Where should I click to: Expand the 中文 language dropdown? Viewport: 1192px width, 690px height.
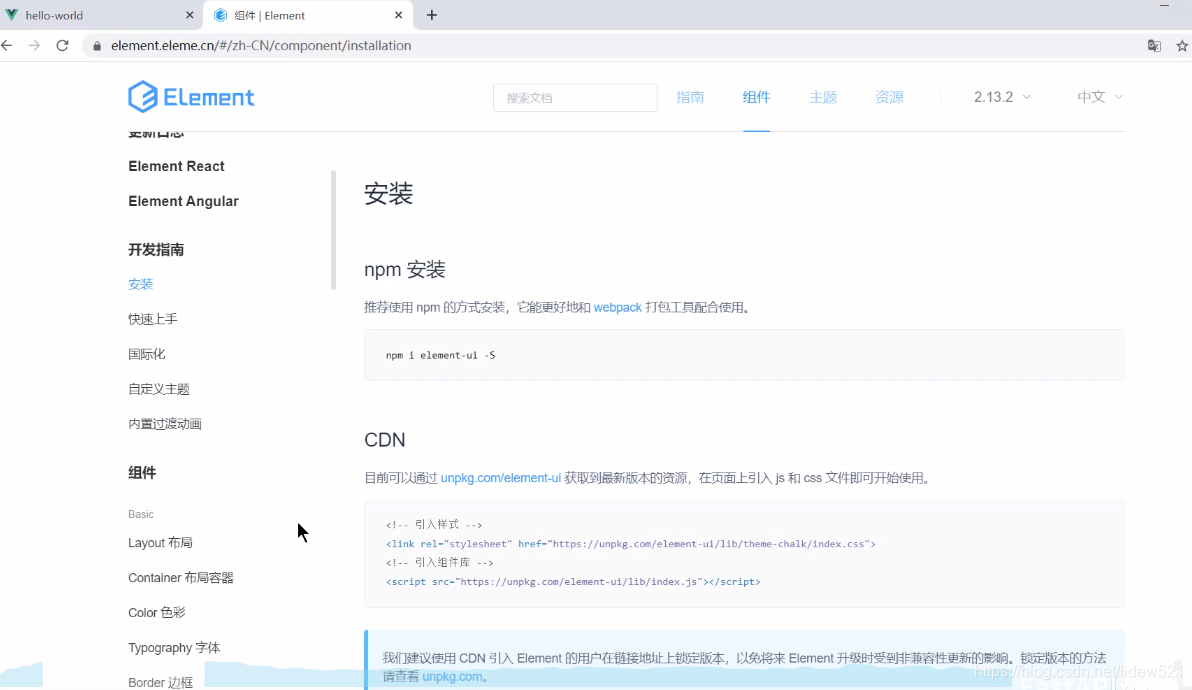coord(1099,97)
